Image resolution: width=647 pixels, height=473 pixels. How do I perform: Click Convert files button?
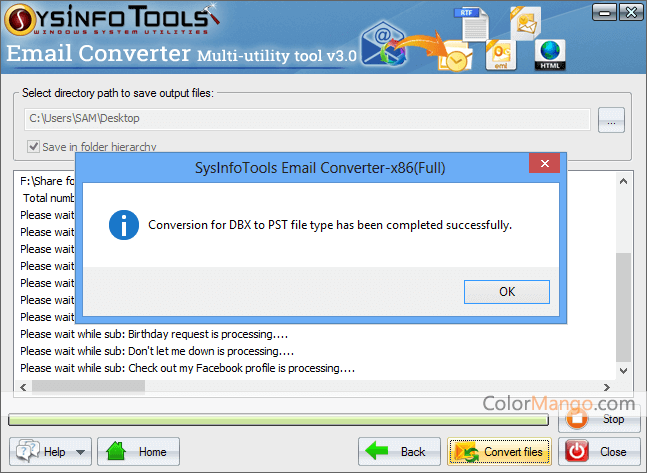tap(499, 452)
